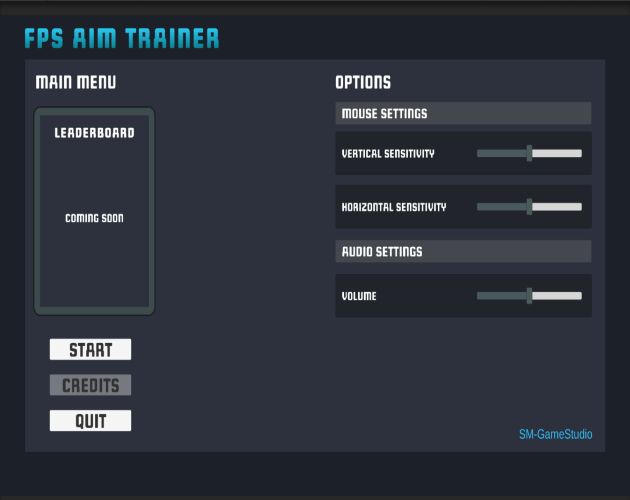Click the Vertical Sensitivity slider handle

pos(530,153)
